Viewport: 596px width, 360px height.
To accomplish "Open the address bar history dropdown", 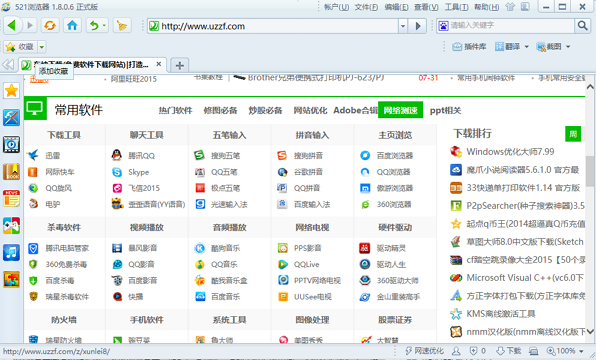I will click(x=403, y=26).
